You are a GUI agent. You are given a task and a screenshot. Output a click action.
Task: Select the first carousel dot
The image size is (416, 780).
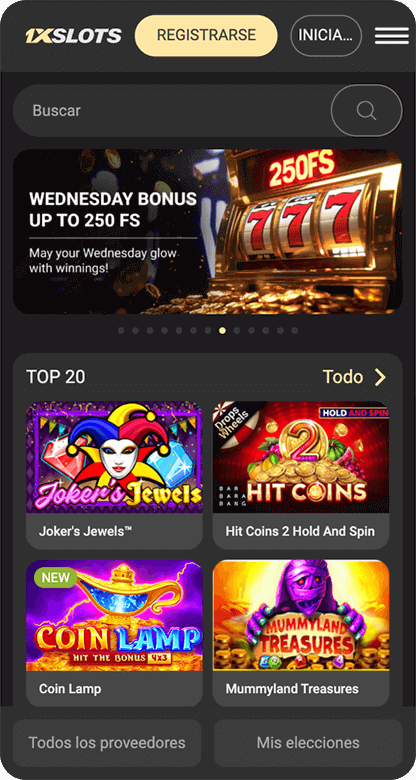[121, 330]
